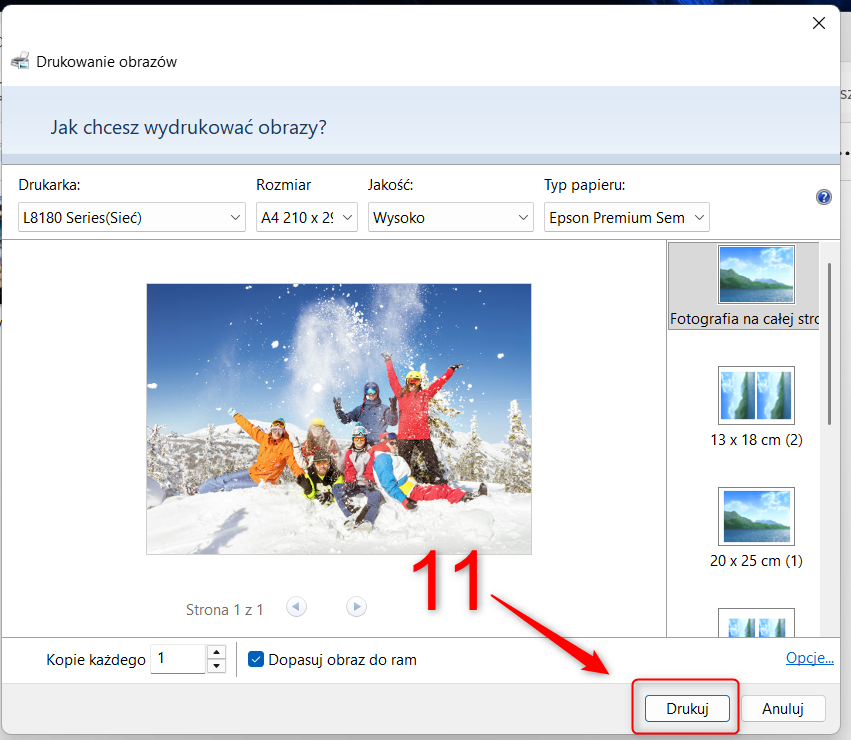The image size is (851, 740).
Task: Go to previous page arrow
Action: coord(296,606)
